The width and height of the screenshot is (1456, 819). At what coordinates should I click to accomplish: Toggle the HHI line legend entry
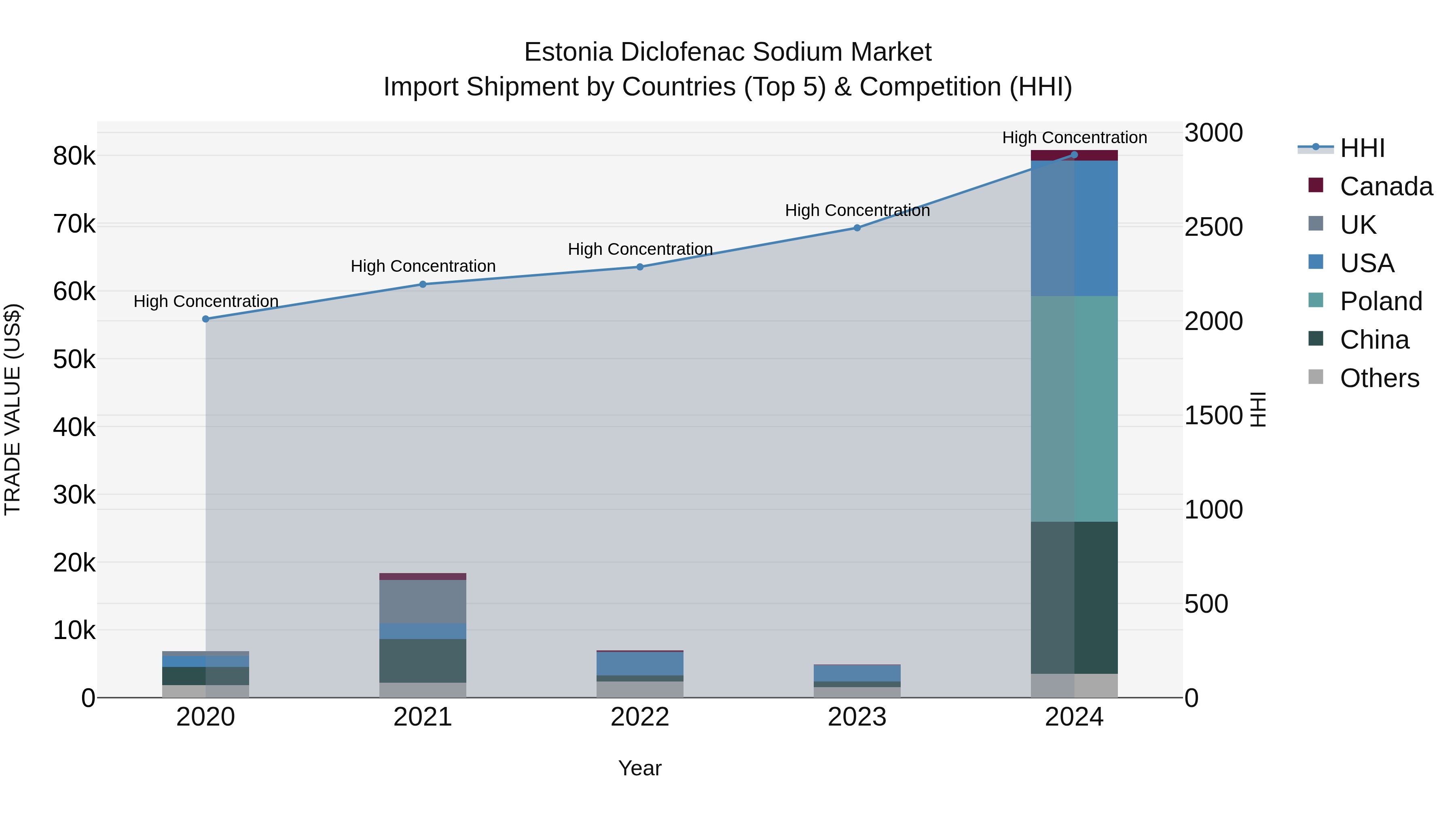coord(1341,148)
